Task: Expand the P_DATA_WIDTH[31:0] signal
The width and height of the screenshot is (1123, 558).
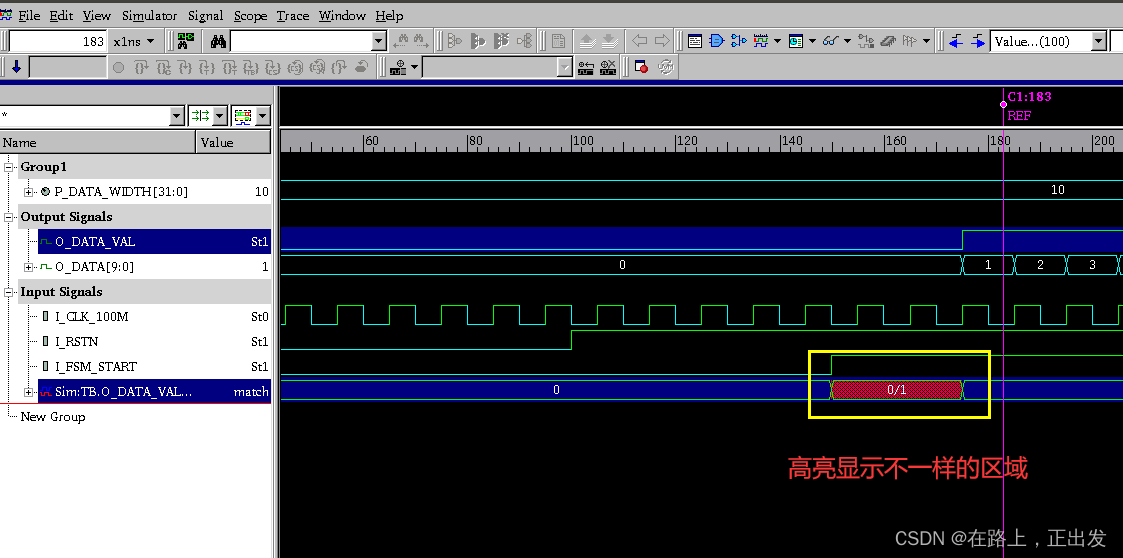Action: coord(29,191)
